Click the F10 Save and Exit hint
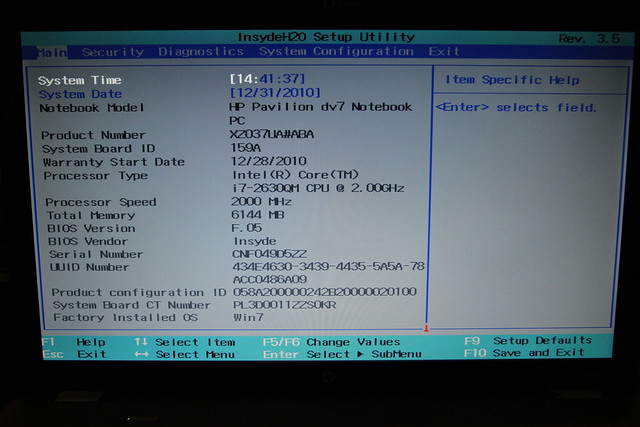The image size is (640, 427). click(524, 353)
